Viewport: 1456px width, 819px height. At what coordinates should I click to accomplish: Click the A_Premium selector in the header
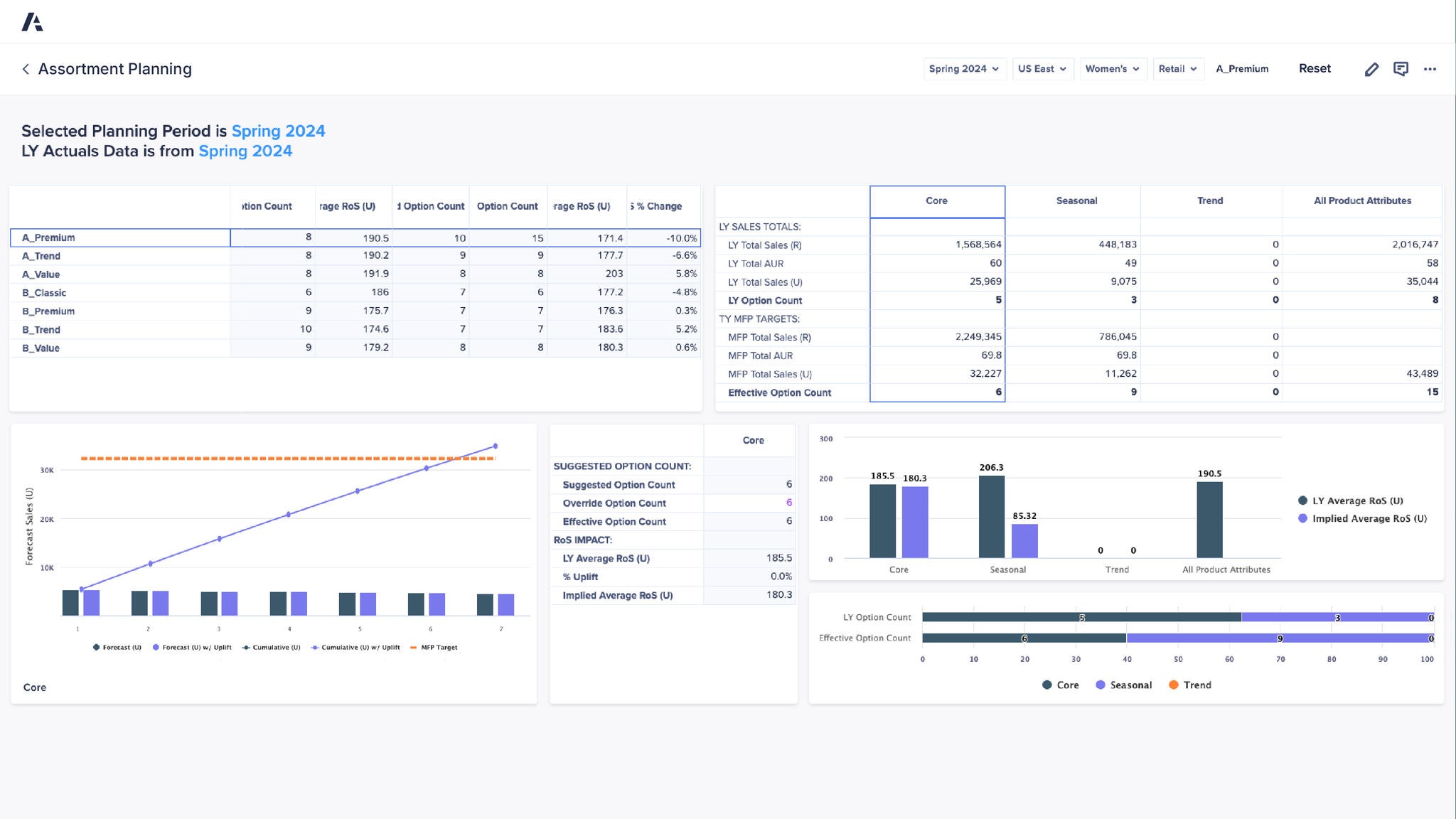point(1242,68)
